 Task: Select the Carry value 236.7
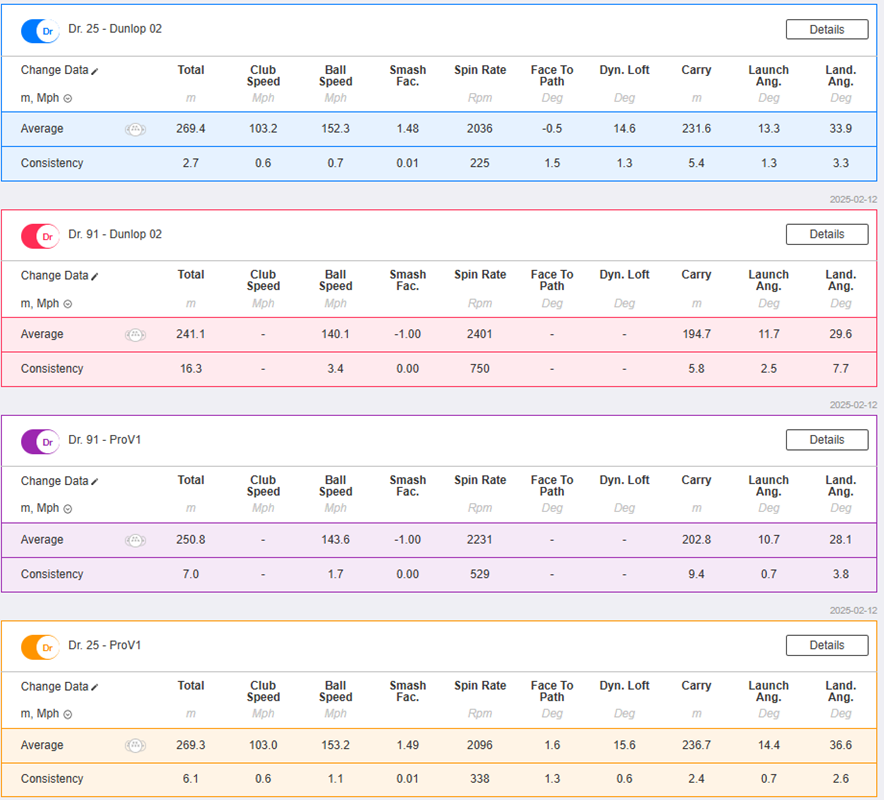(x=696, y=745)
